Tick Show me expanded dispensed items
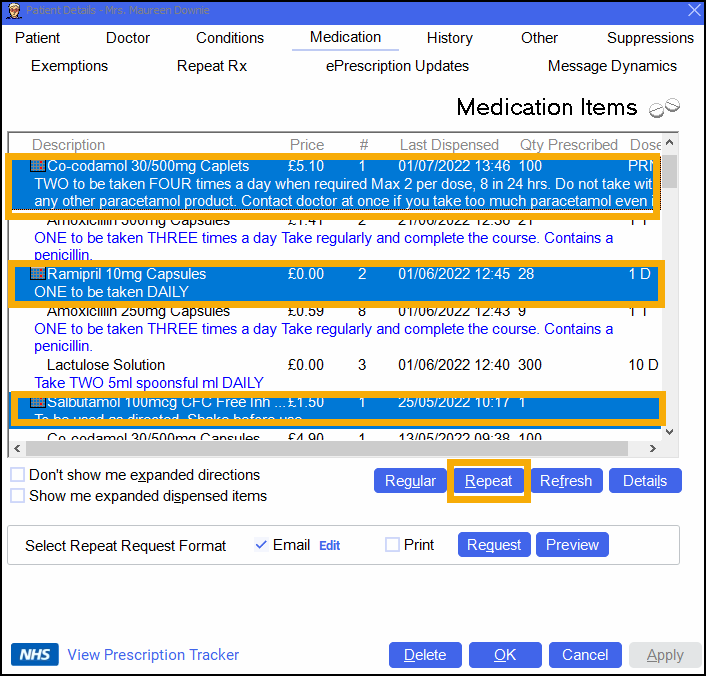 point(18,496)
